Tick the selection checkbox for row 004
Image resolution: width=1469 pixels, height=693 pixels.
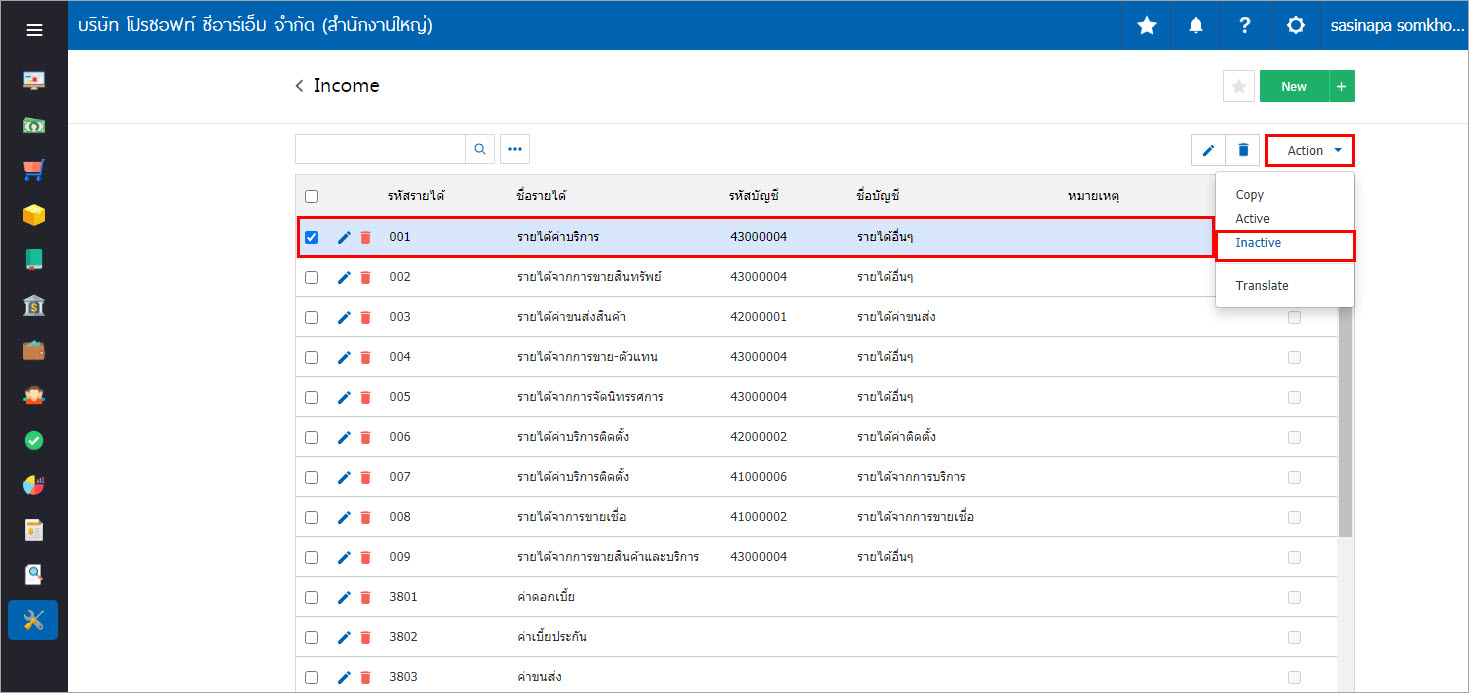311,357
